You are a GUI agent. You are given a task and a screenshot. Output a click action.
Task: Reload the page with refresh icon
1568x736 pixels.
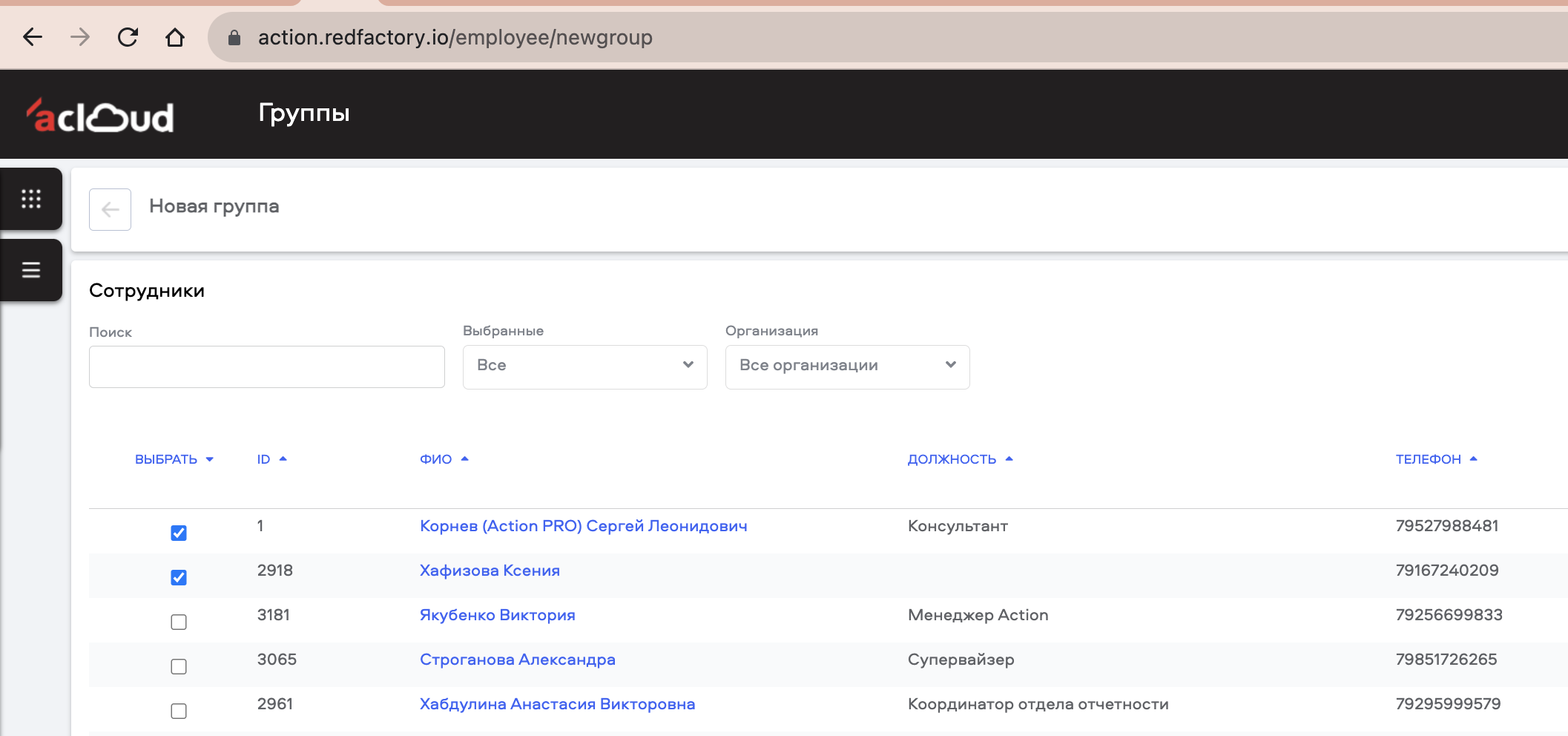[128, 37]
